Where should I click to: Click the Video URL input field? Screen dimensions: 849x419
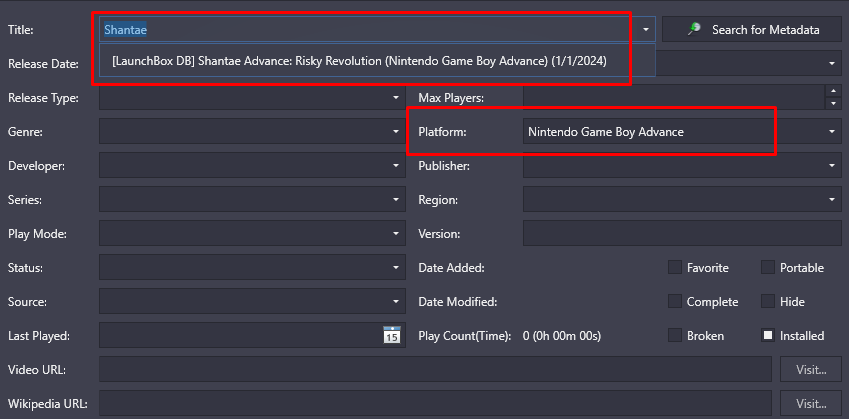pos(435,370)
